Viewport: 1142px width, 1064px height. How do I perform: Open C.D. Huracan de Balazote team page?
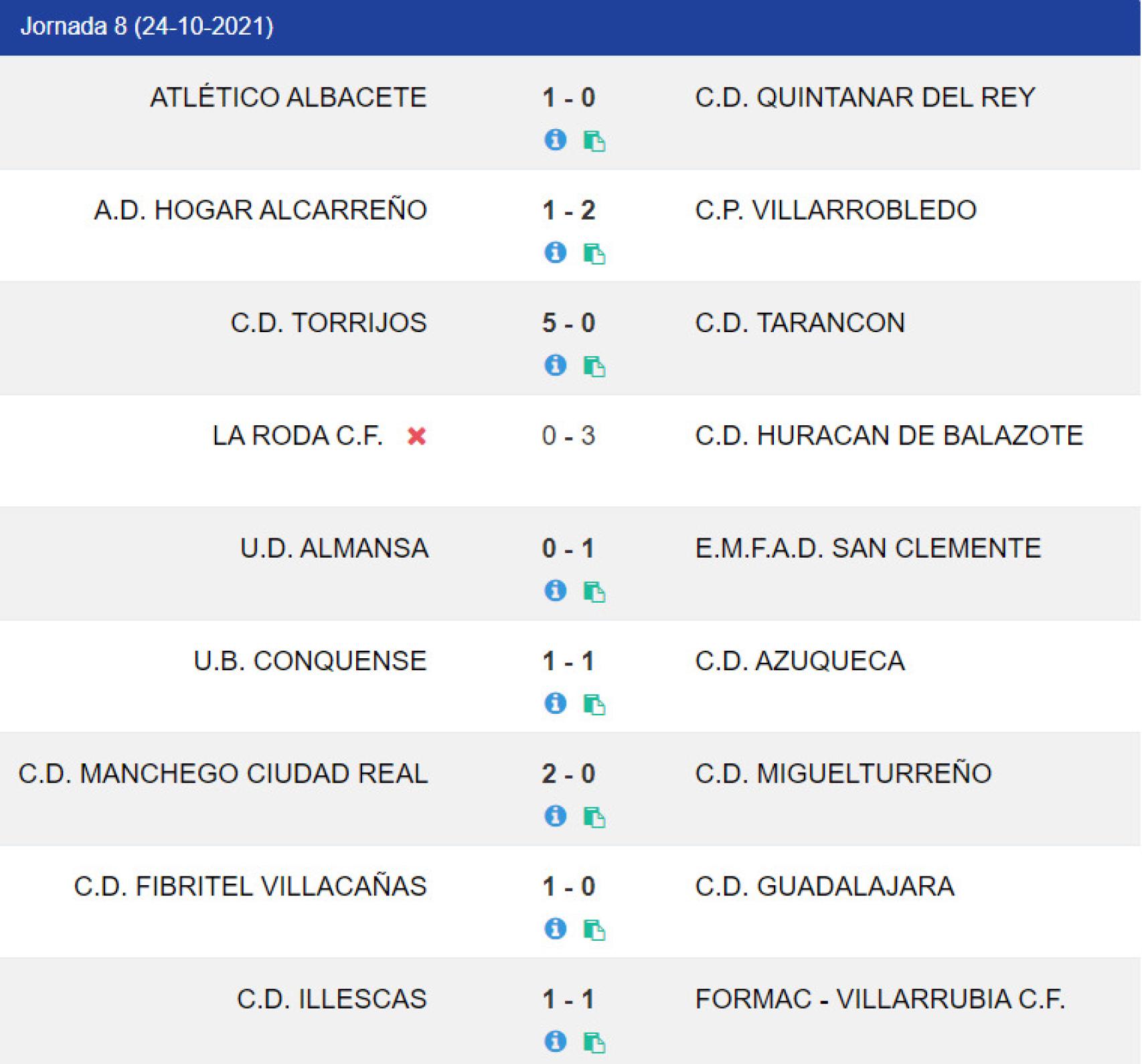tap(889, 436)
